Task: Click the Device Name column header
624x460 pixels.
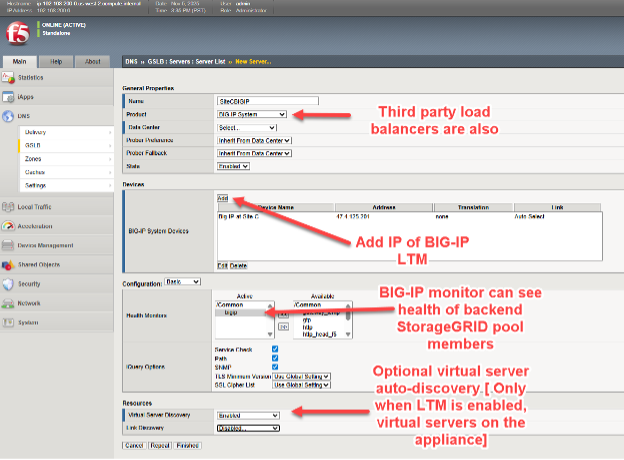Action: (276, 207)
